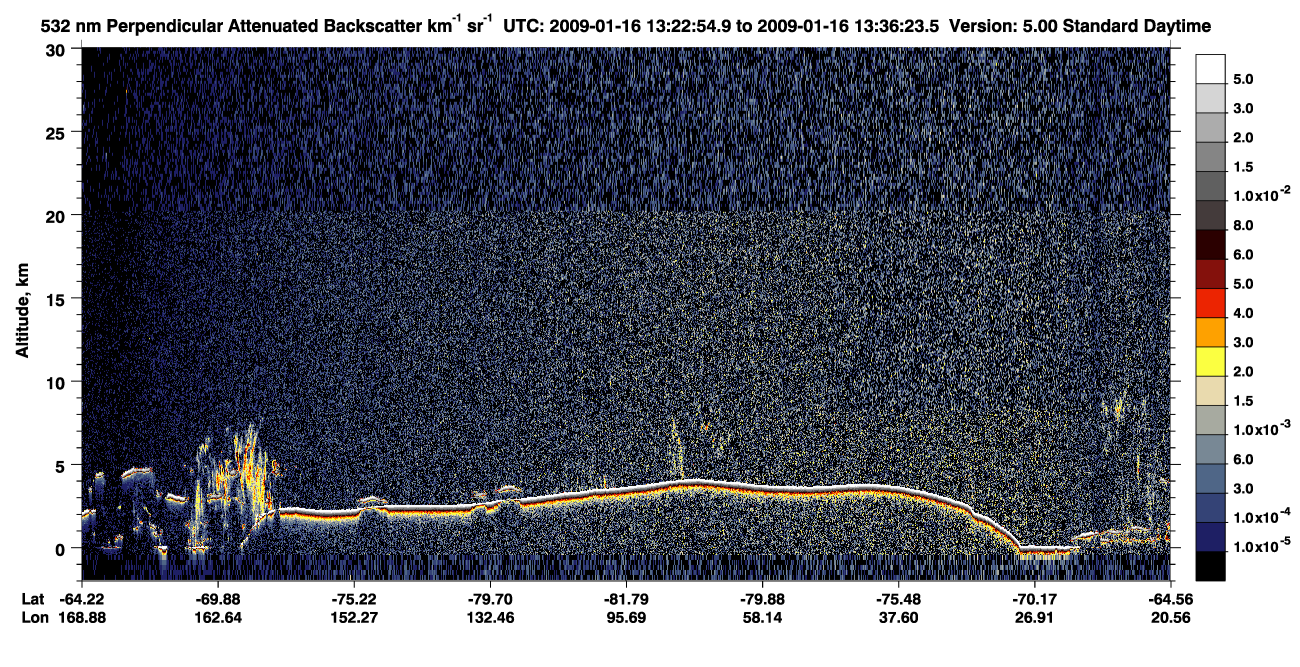Click latitude value '-69.88'
The image size is (1300, 667).
click(x=219, y=599)
